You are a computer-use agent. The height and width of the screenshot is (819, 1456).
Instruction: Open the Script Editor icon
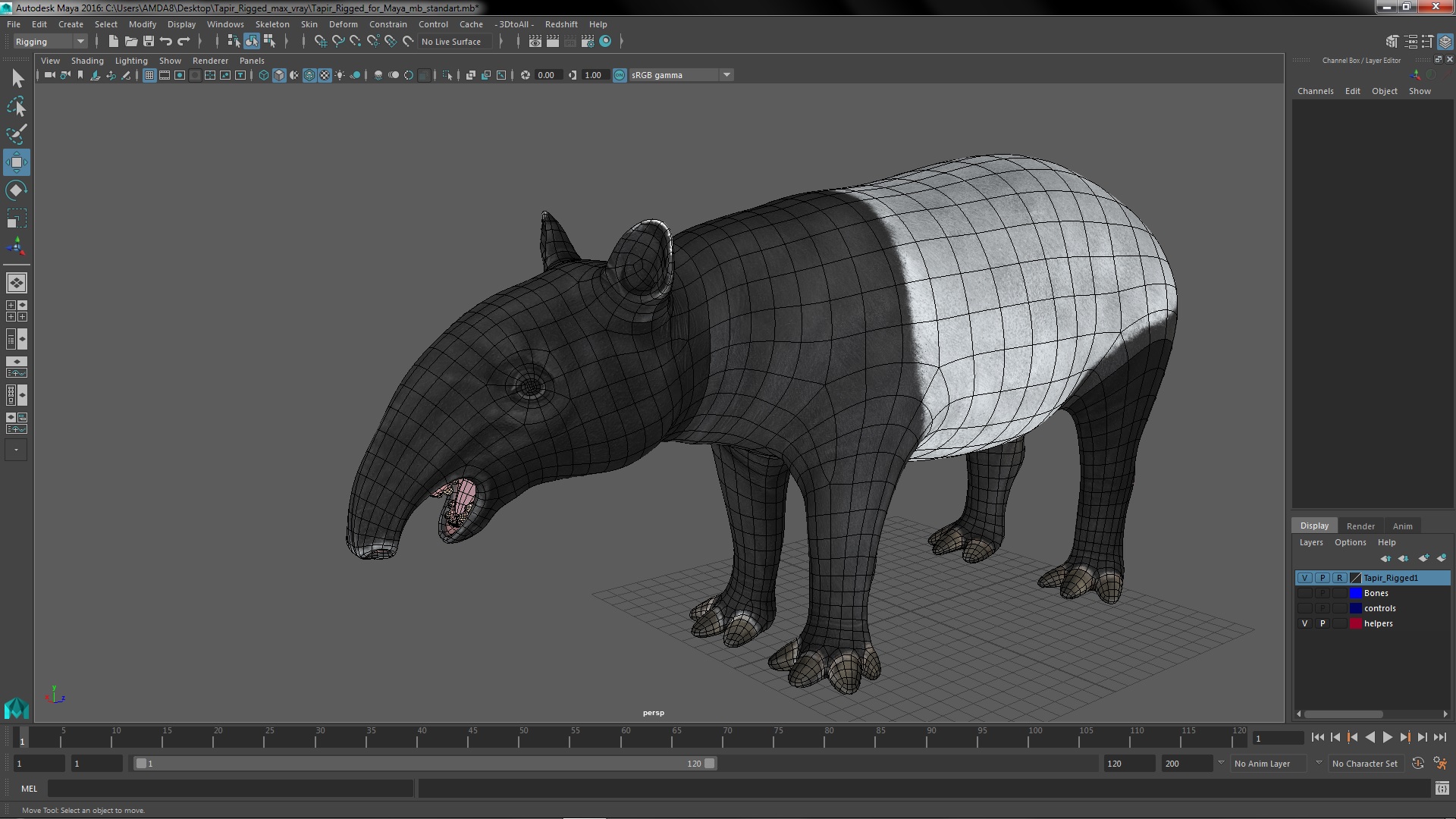pyautogui.click(x=1442, y=789)
